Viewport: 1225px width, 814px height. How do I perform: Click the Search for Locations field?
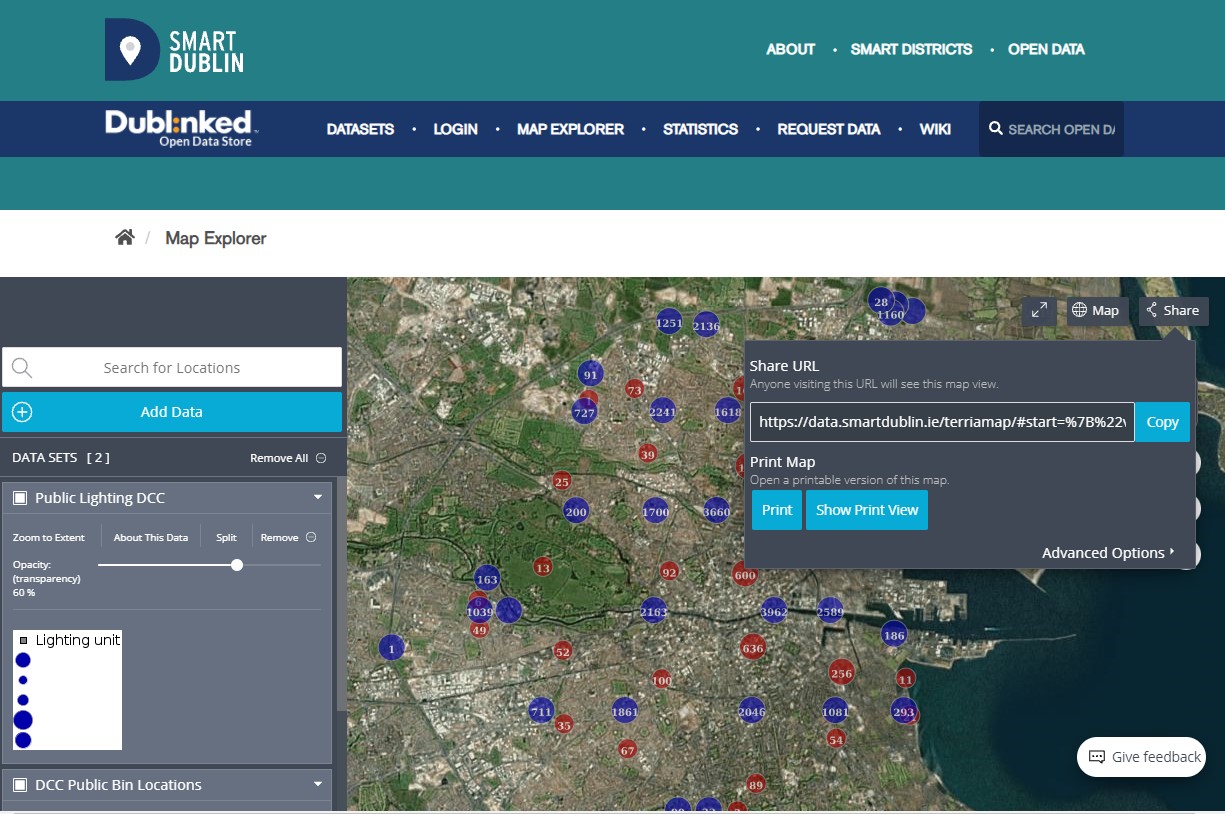click(x=172, y=367)
